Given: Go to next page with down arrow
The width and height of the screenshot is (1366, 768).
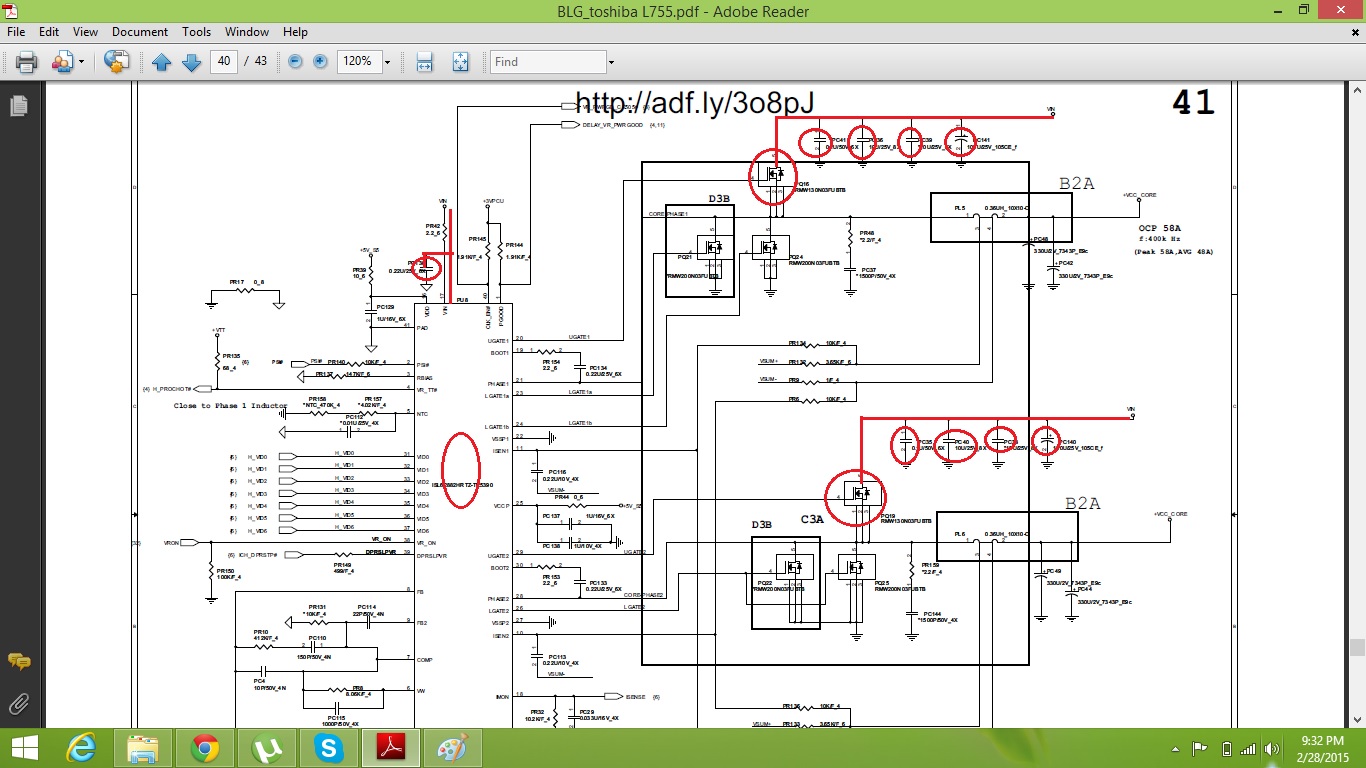Looking at the screenshot, I should click(191, 62).
